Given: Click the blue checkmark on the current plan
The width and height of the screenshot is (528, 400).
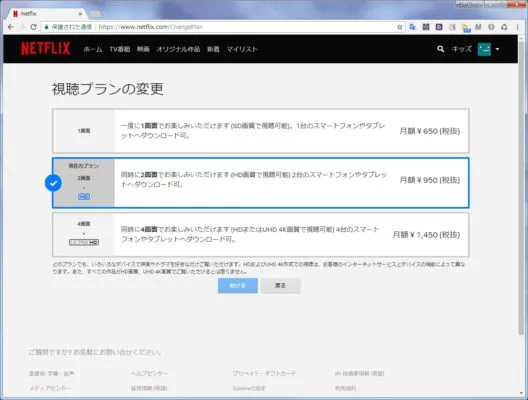Looking at the screenshot, I should (x=53, y=183).
